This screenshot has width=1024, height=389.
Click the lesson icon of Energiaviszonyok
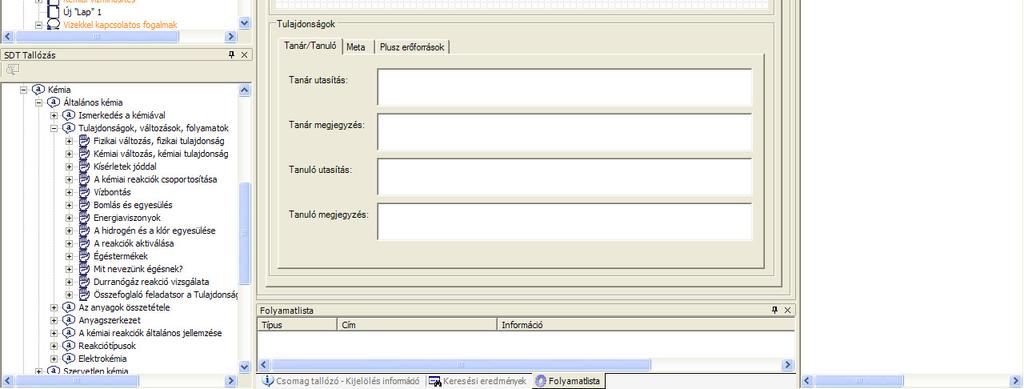click(x=84, y=217)
